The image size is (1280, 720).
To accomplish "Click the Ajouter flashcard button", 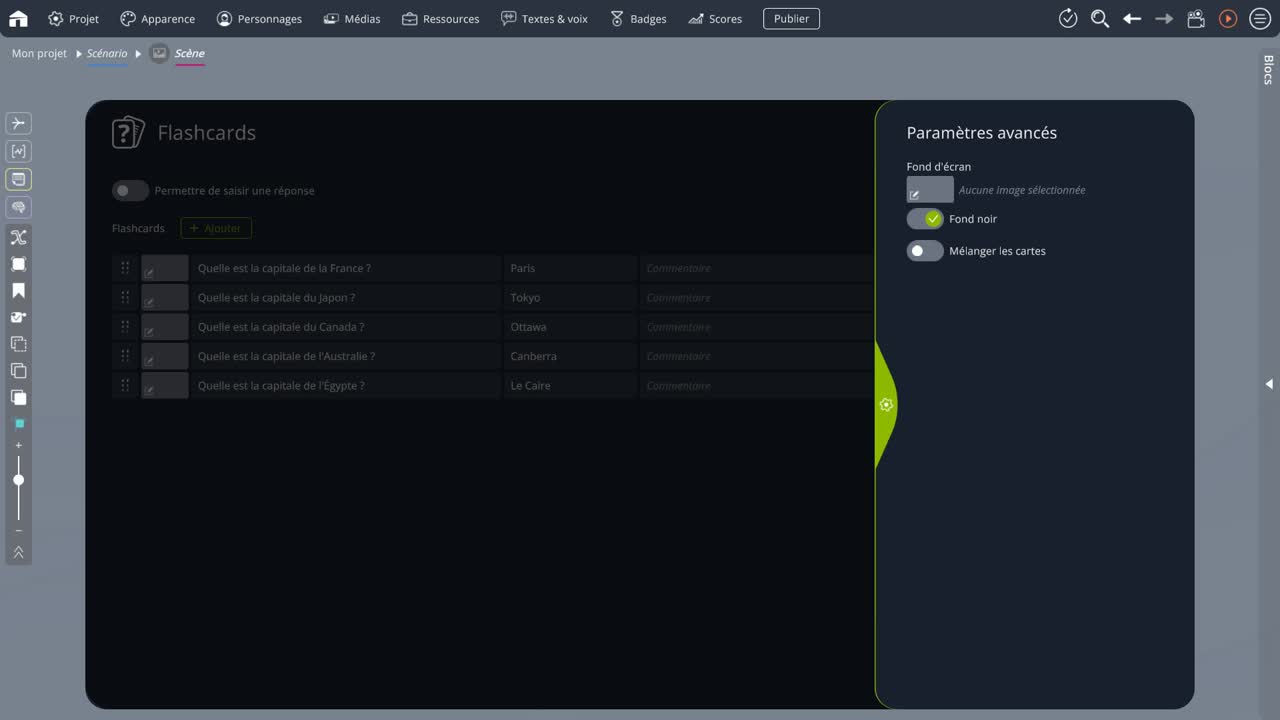I will pyautogui.click(x=216, y=228).
